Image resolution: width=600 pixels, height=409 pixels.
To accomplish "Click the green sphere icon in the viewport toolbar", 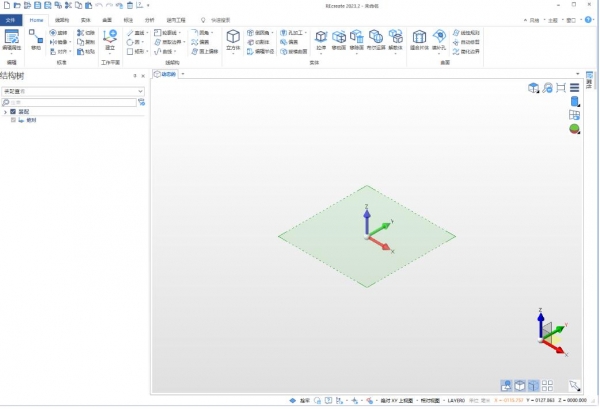I will coord(575,129).
